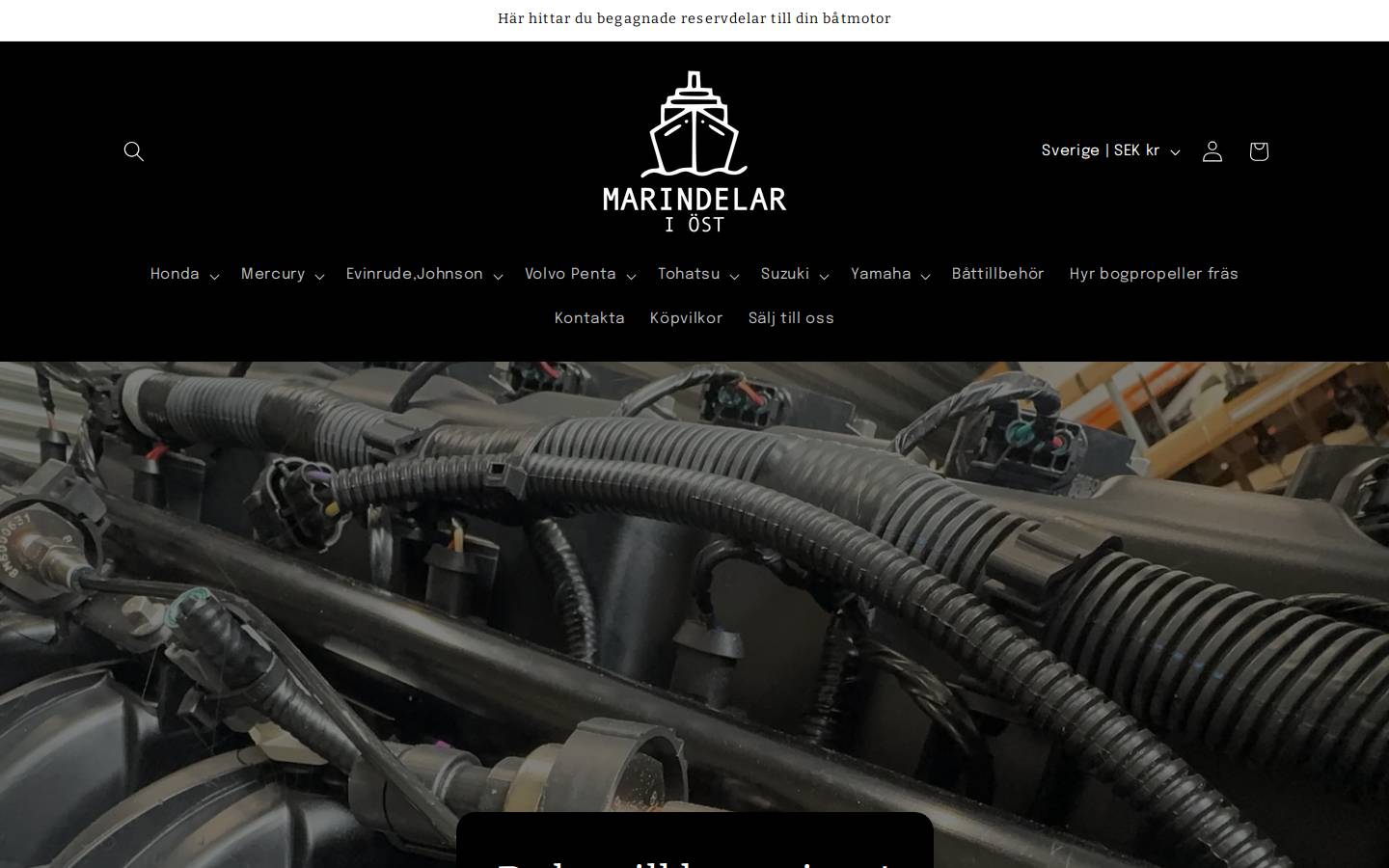Open Sälj till oss page

pos(791,319)
